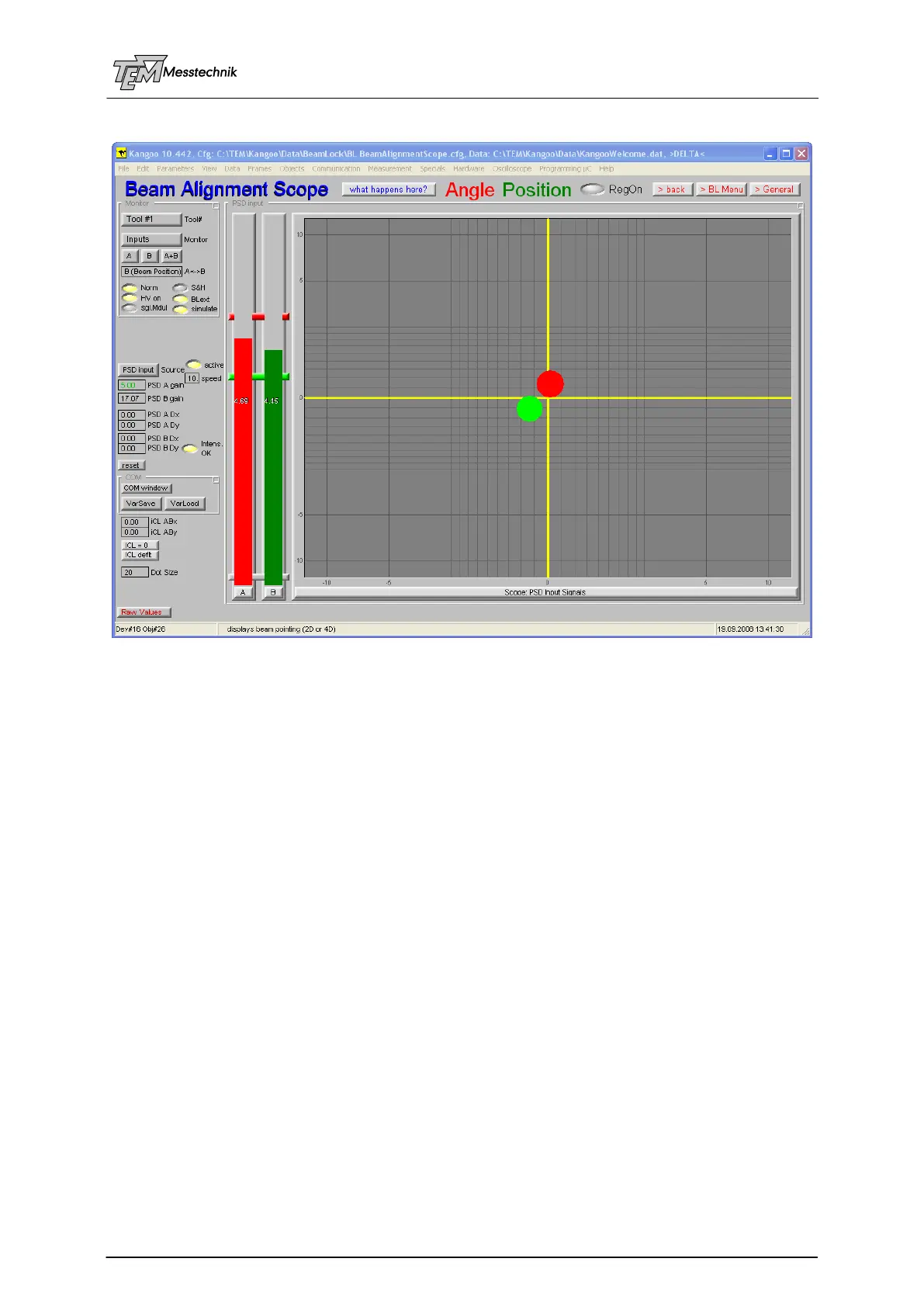Click the gray bottom slider marker
The height and width of the screenshot is (1307, 924).
pyautogui.click(x=258, y=577)
